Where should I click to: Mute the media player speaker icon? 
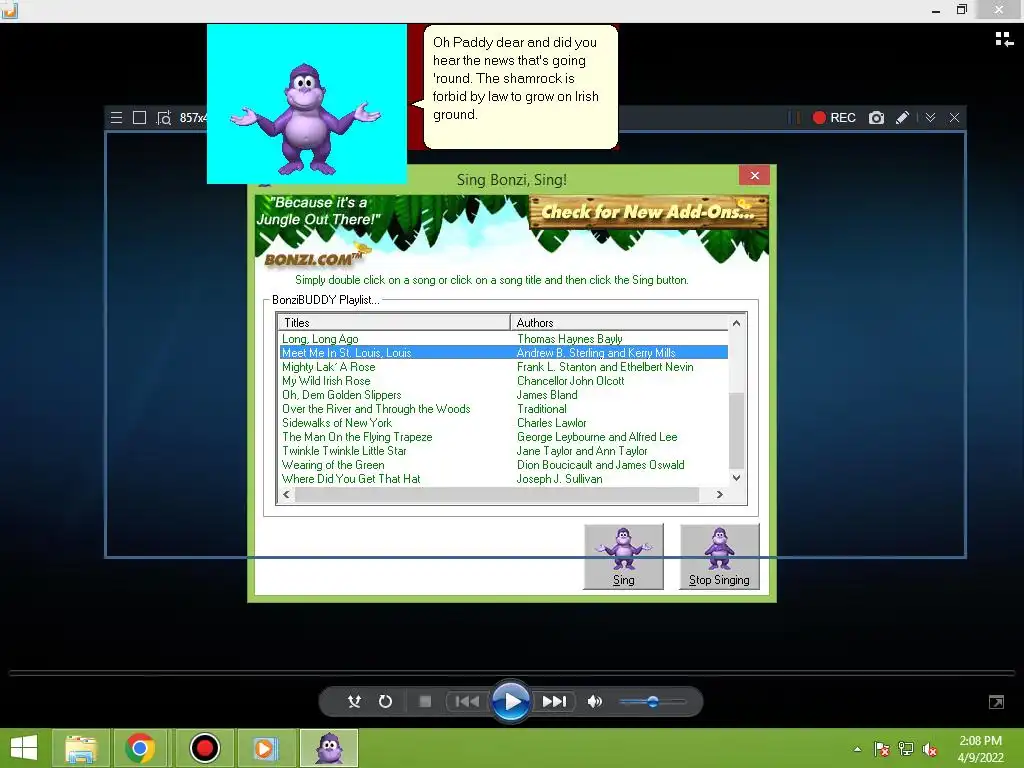click(594, 701)
